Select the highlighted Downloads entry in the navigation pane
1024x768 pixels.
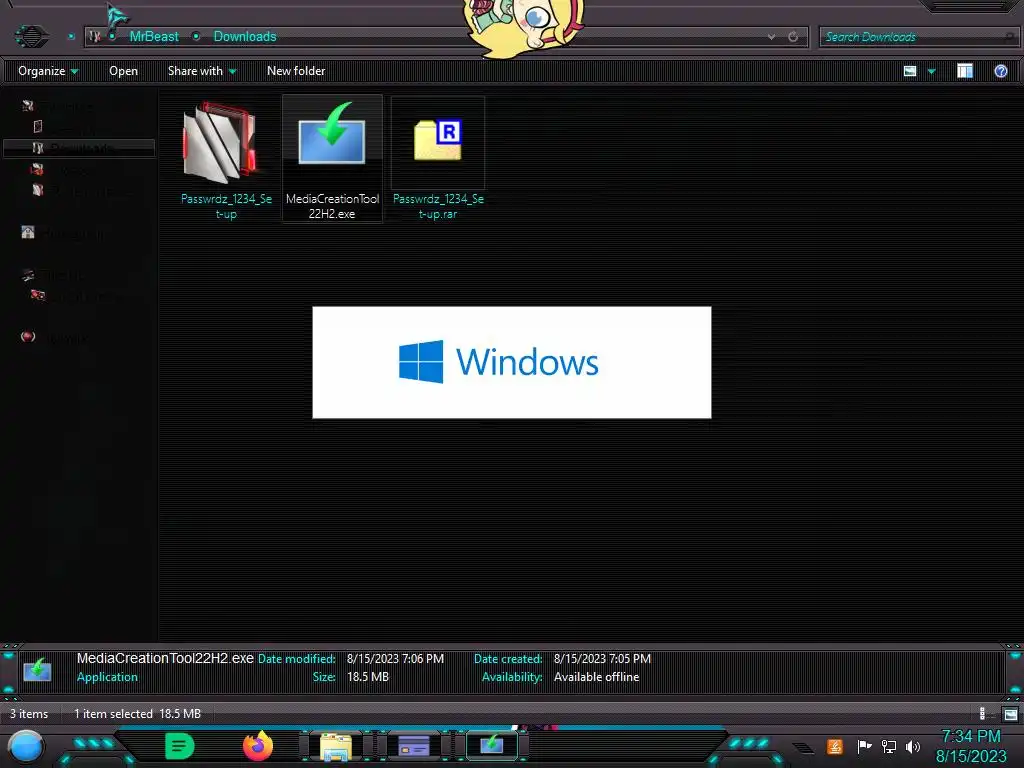pos(79,148)
